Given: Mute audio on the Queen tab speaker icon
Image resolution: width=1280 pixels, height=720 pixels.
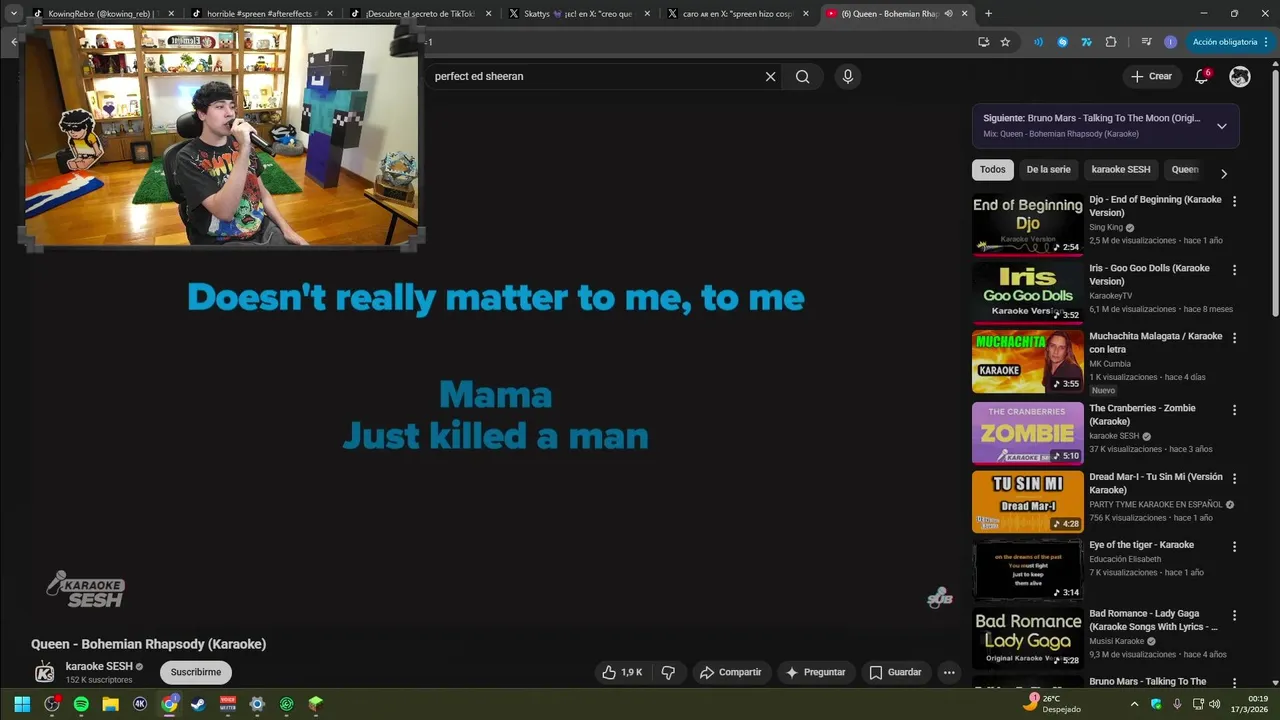Looking at the screenshot, I should coord(948,14).
